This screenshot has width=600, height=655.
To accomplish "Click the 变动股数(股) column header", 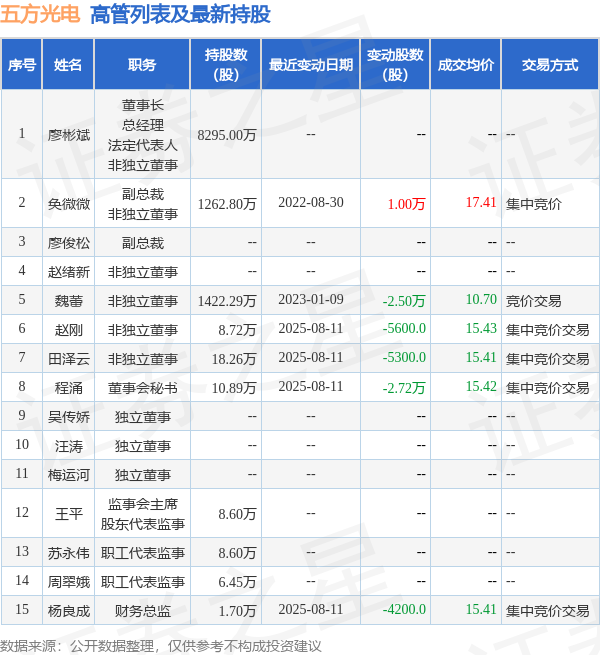I will click(x=395, y=65).
